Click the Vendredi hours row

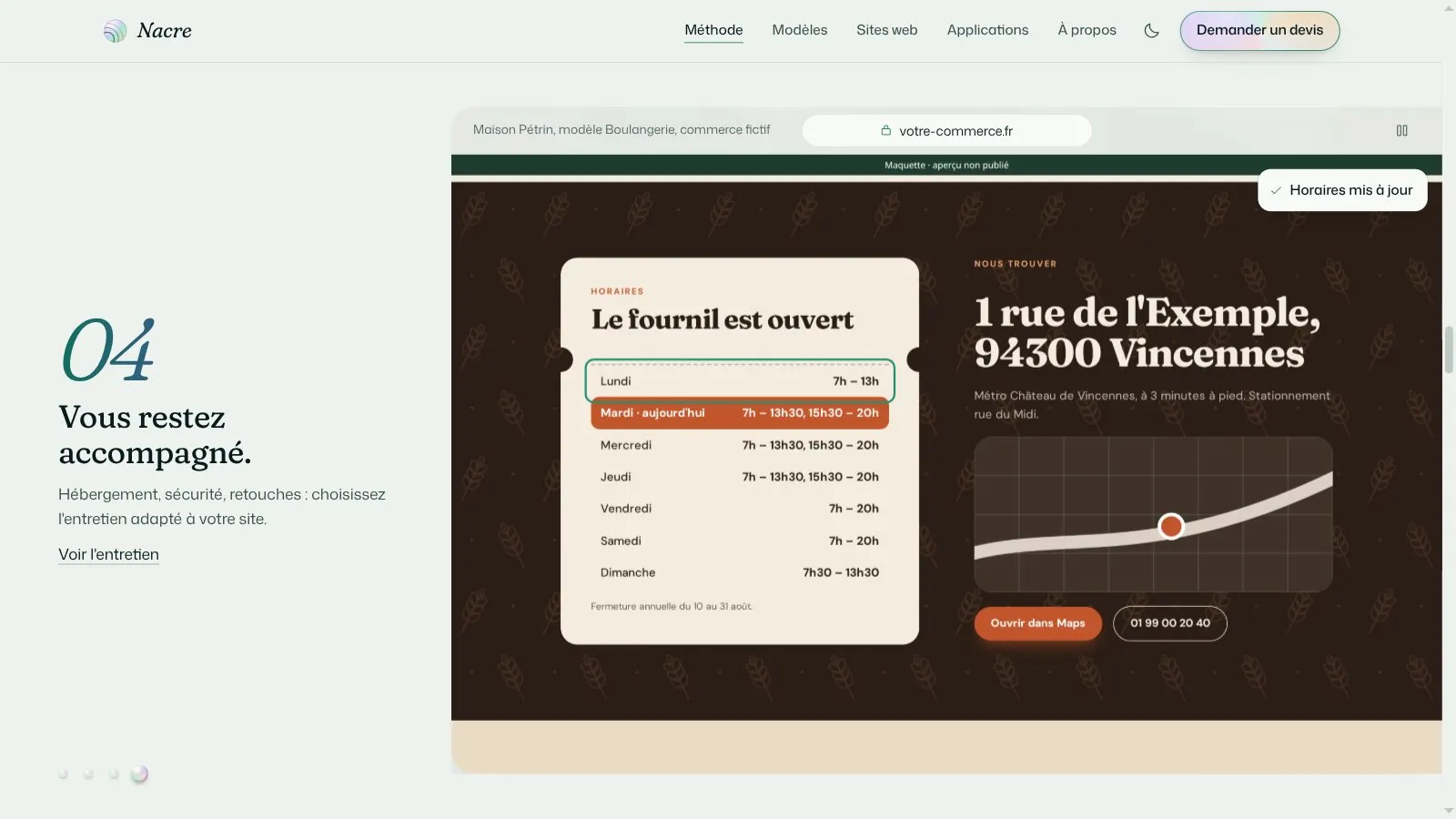[x=740, y=509]
